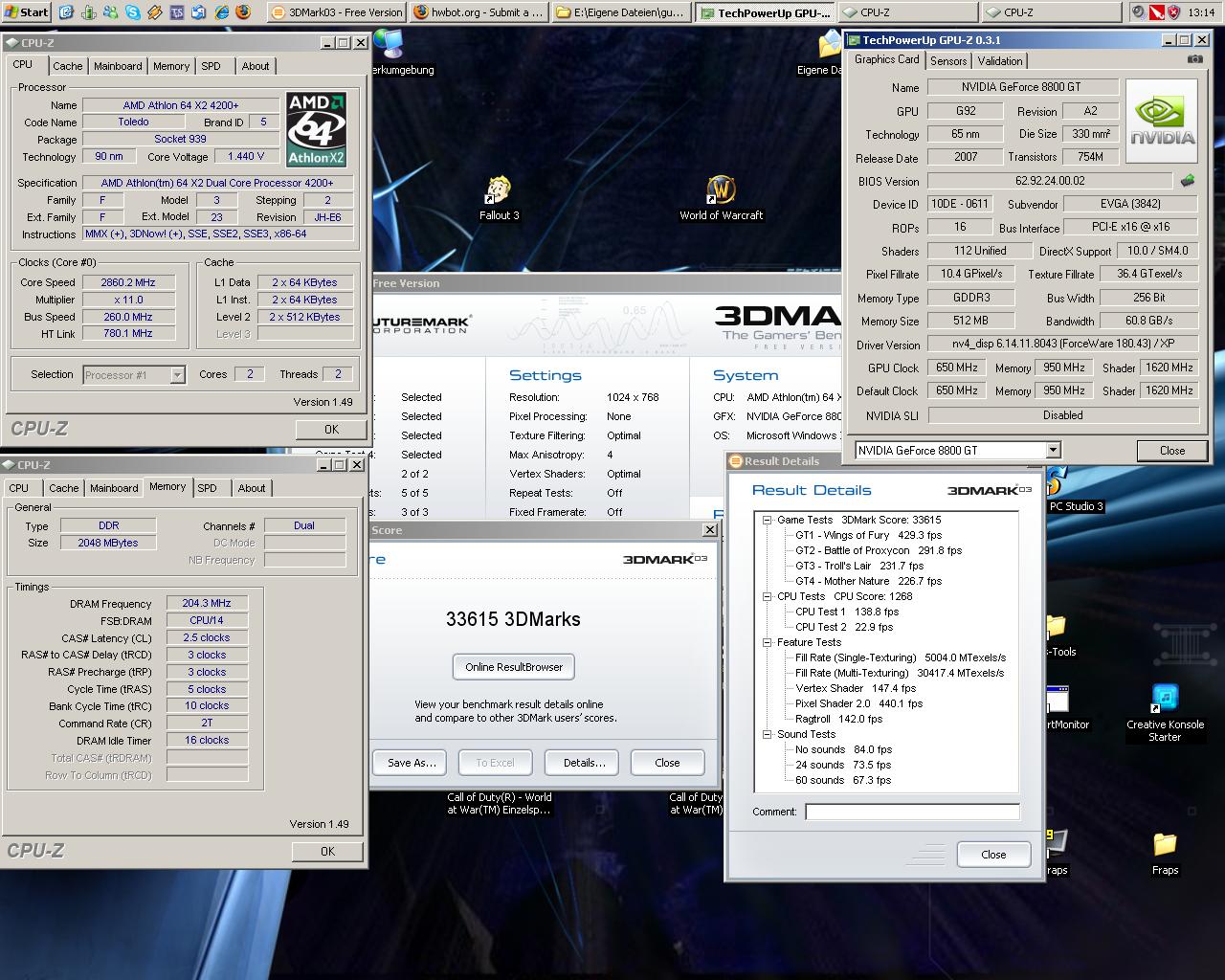This screenshot has width=1225, height=980.
Task: Click the DRAM Frequency 204.3 MHz value
Action: coord(207,603)
